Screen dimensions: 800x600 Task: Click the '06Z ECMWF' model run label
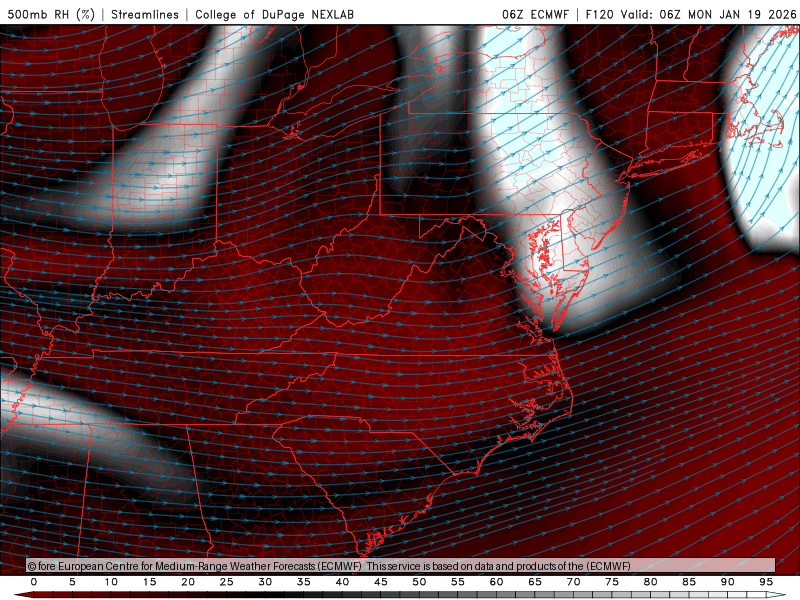[x=535, y=14]
